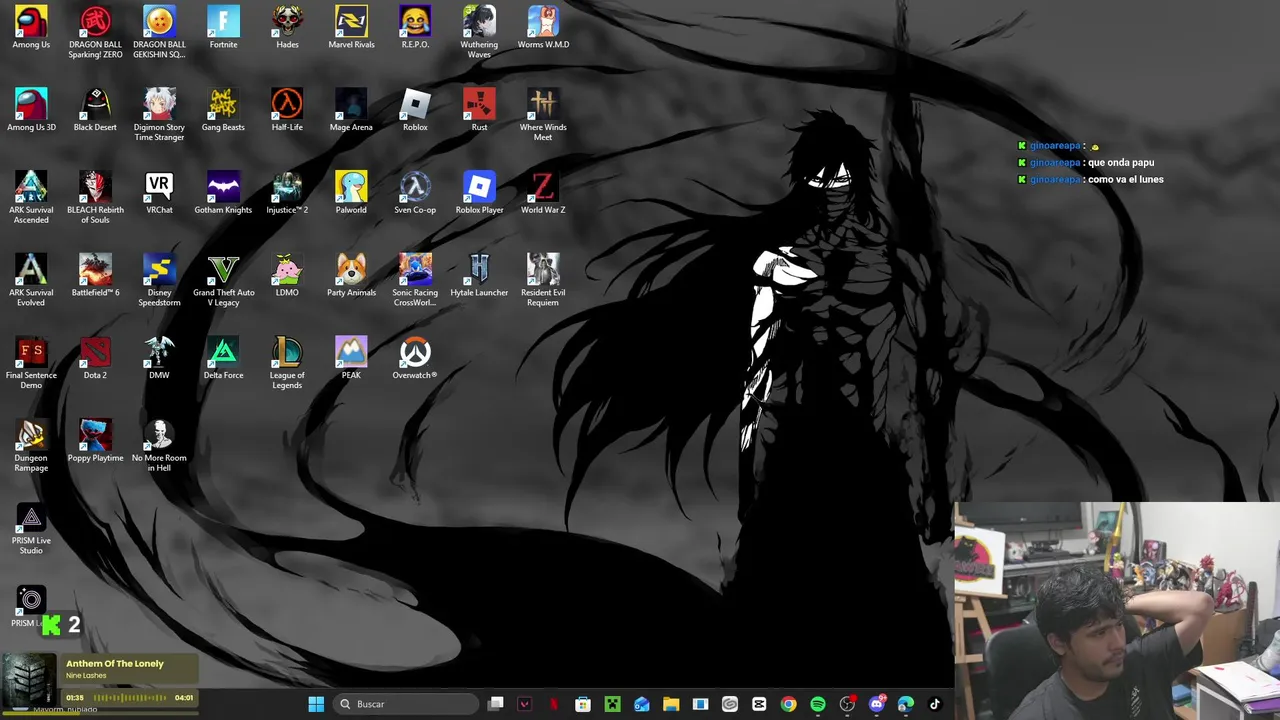1280x720 pixels.
Task: Launch Black Desert from the desktop
Action: [95, 110]
